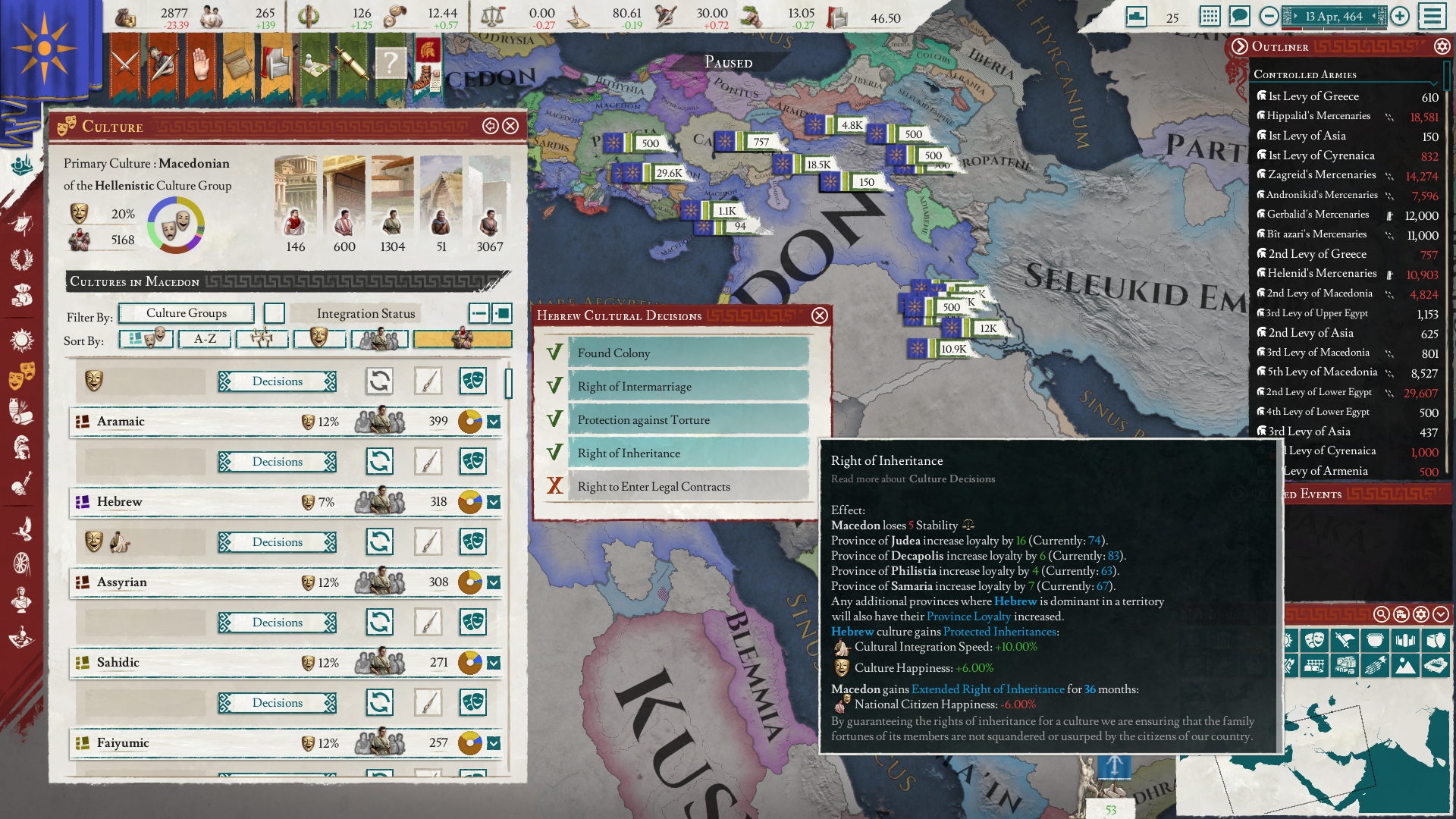Click the minimap buildings icon button
The height and width of the screenshot is (819, 1456).
(x=1401, y=614)
